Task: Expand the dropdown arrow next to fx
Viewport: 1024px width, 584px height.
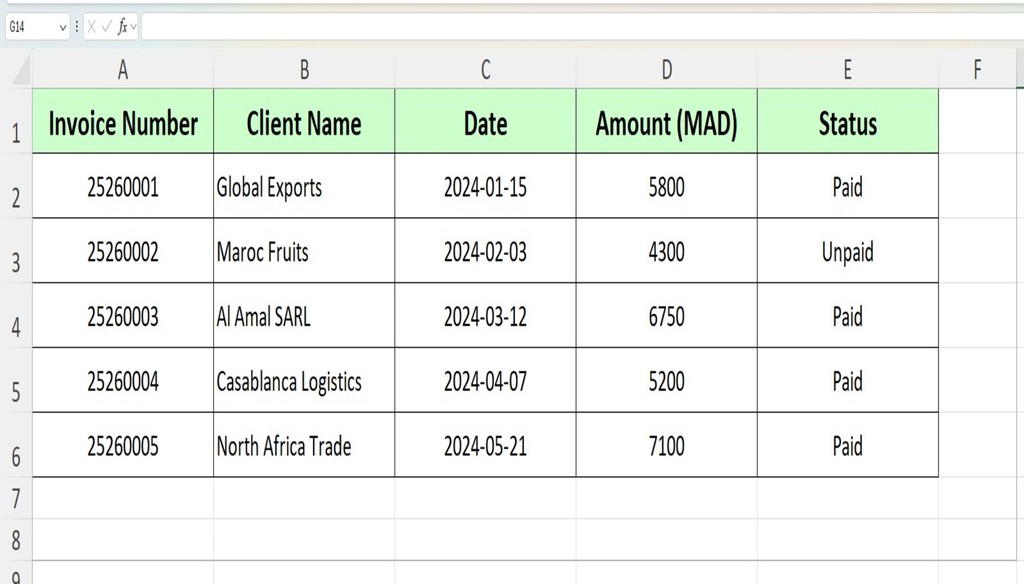Action: (x=134, y=27)
